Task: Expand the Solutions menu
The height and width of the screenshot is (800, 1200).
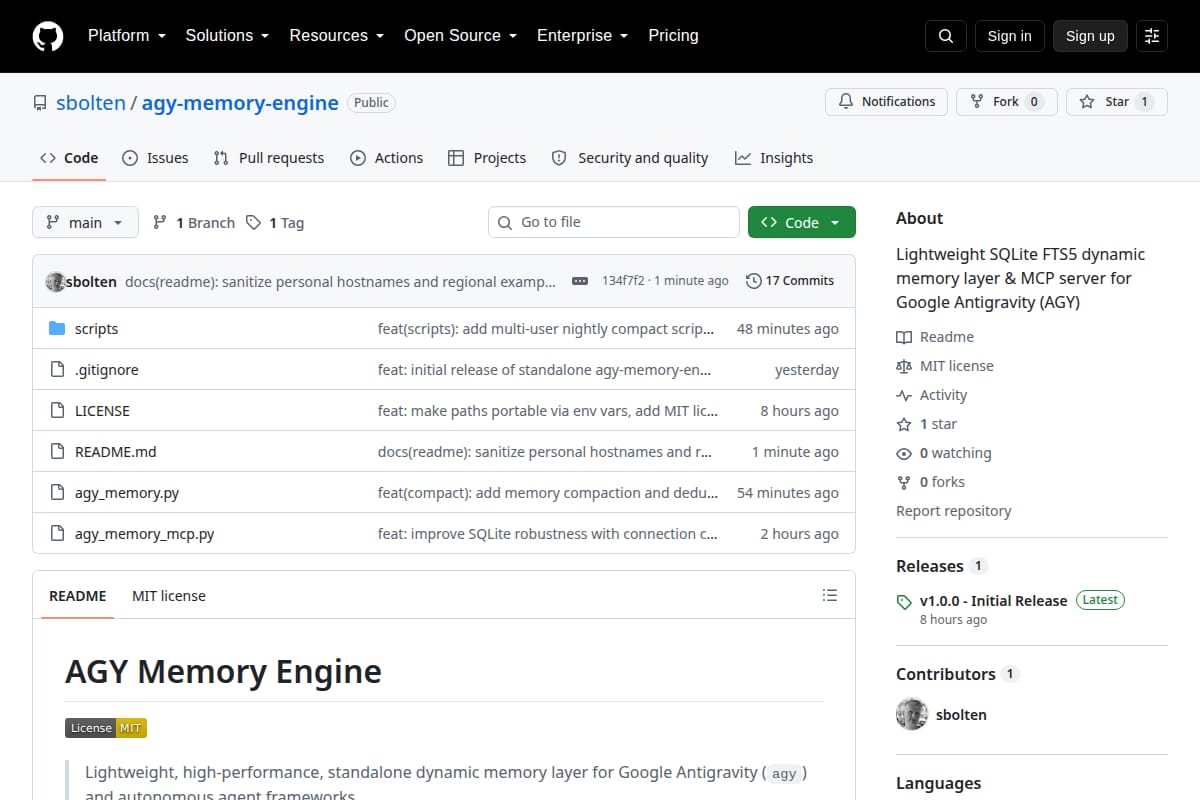Action: click(227, 36)
